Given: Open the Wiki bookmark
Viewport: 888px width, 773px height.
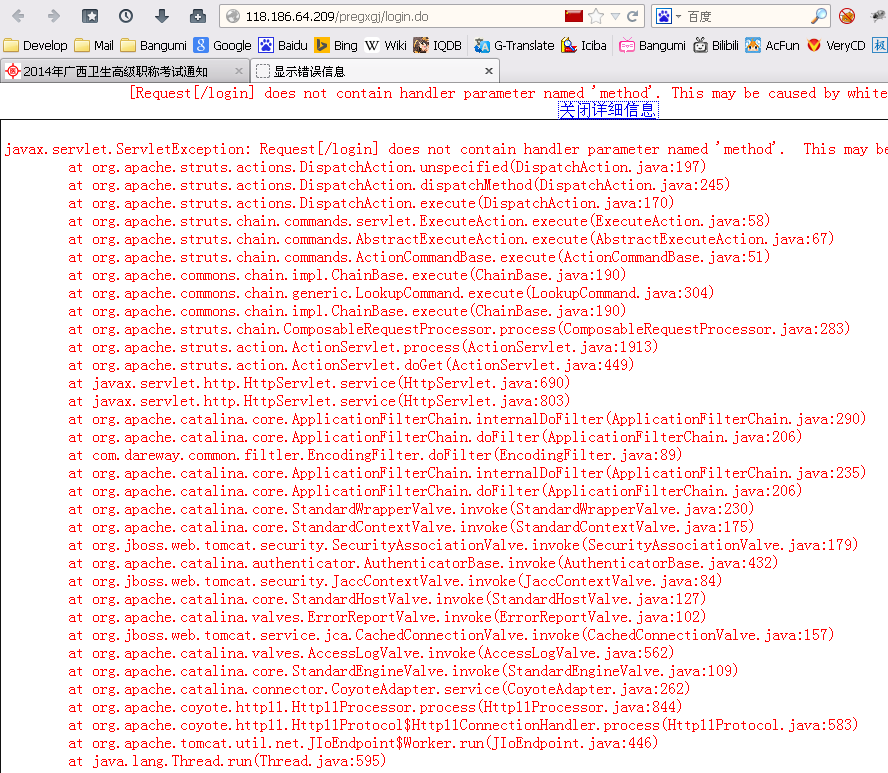Looking at the screenshot, I should pos(386,45).
